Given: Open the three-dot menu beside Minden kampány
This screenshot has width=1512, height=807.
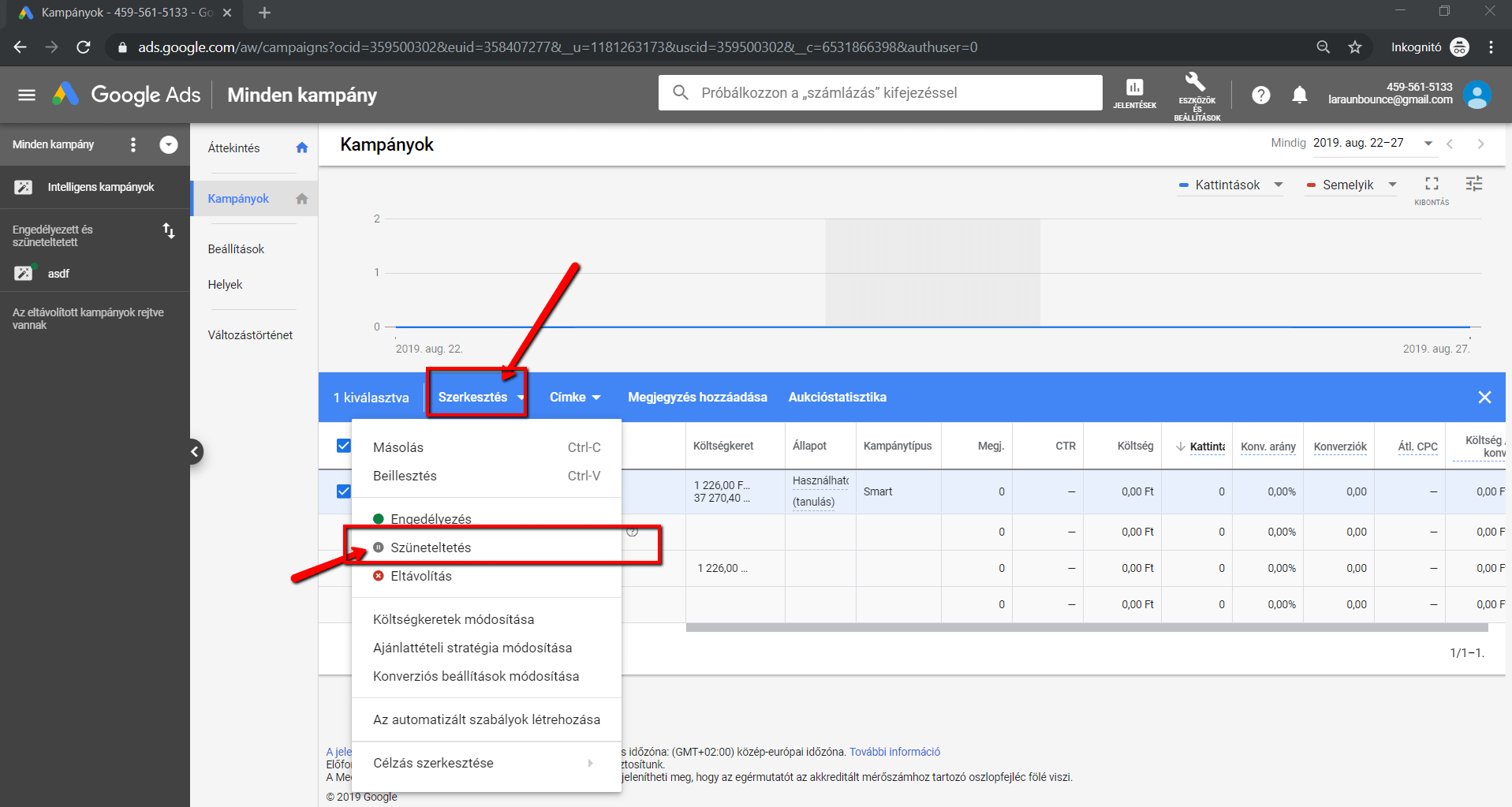Looking at the screenshot, I should (x=133, y=144).
